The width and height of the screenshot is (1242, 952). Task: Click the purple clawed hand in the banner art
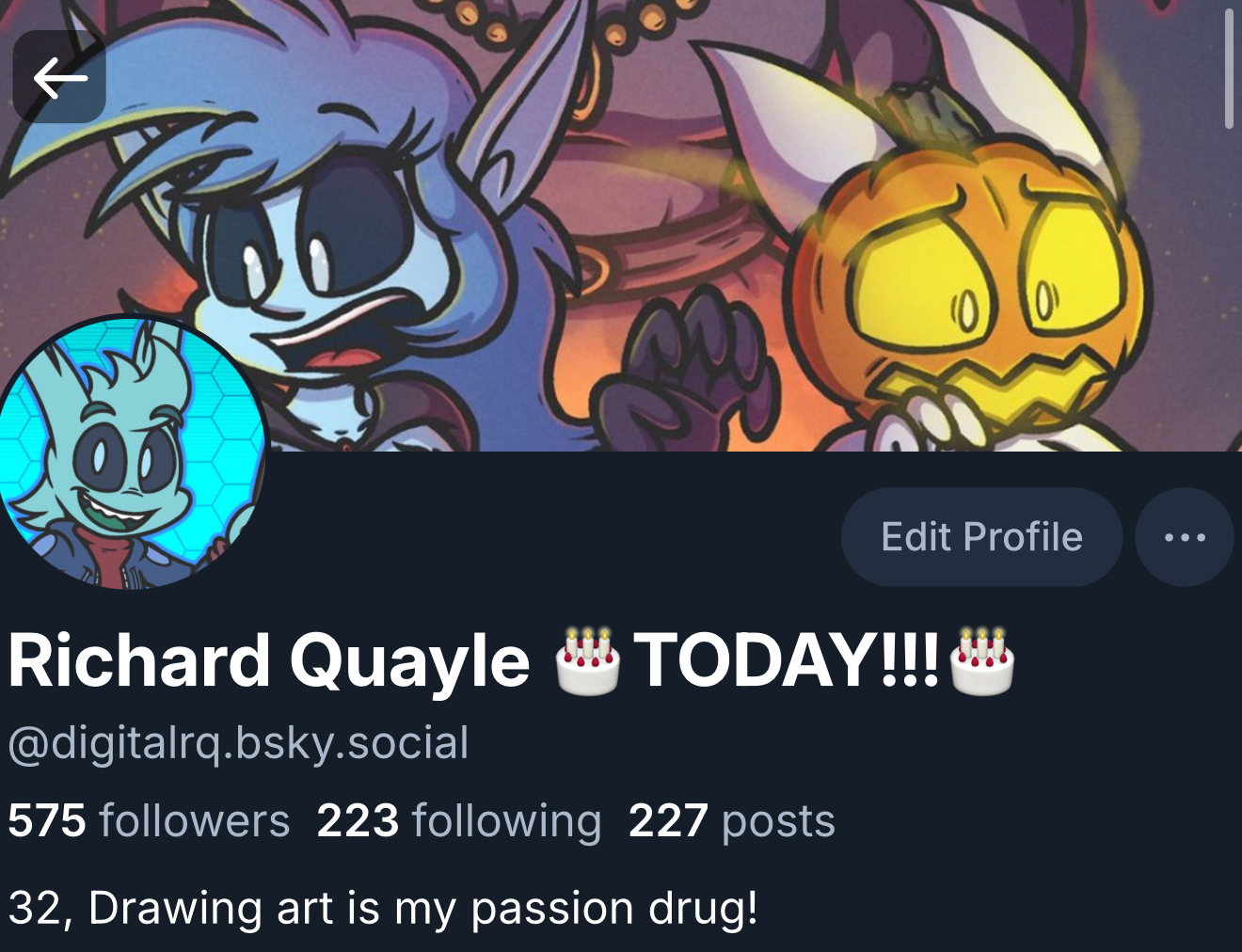click(x=687, y=367)
